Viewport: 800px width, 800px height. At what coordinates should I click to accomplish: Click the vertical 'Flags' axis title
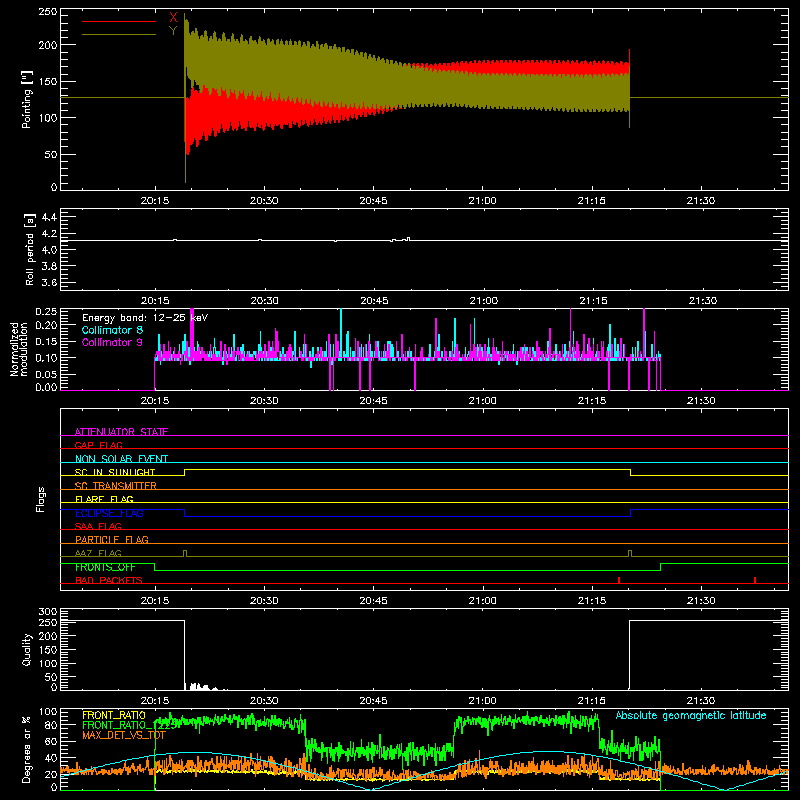click(x=41, y=499)
